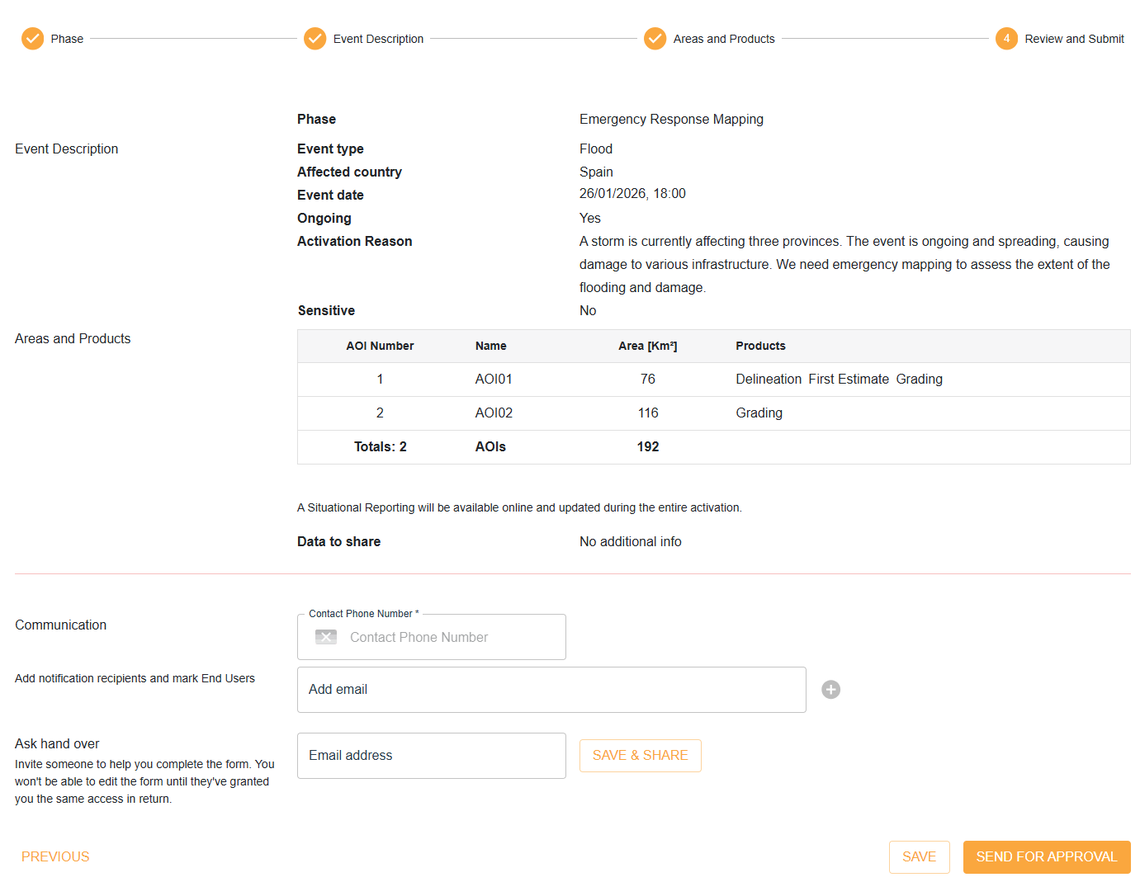Go back with the Previous link
Screen dimensions: 1140x882
[55, 857]
